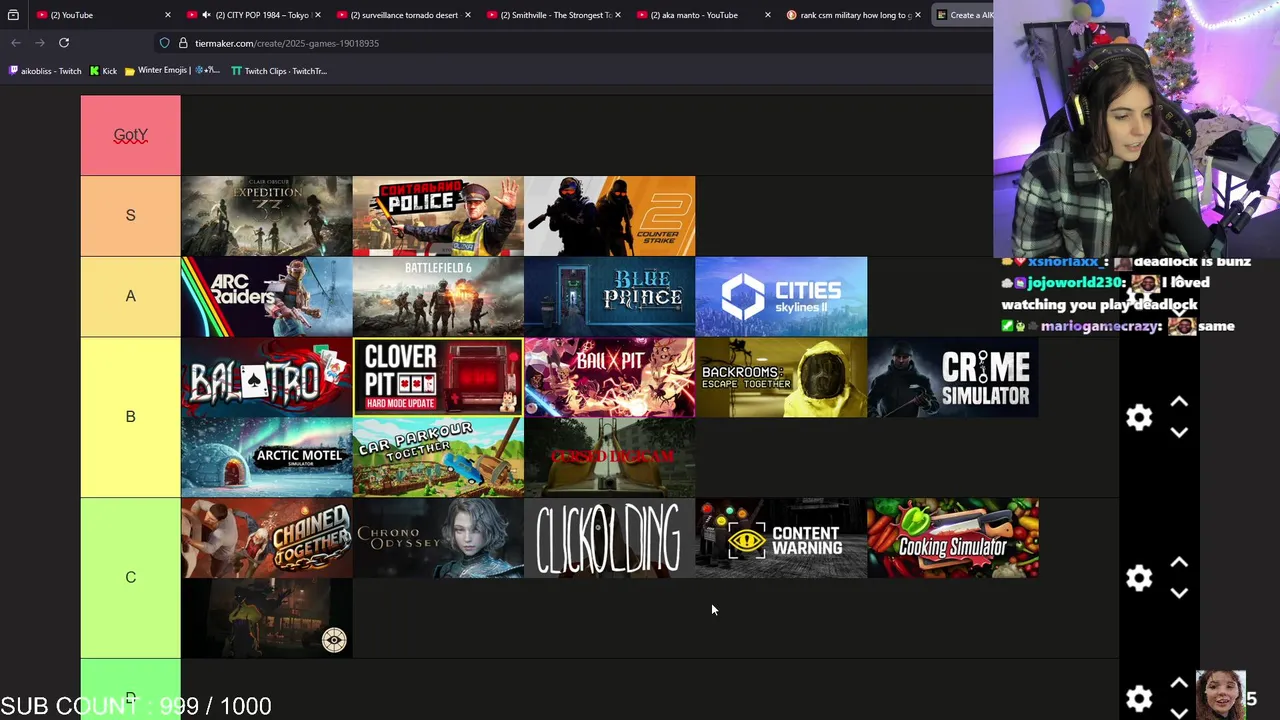This screenshot has height=720, width=1280.
Task: Select Balatro game tile
Action: [267, 377]
